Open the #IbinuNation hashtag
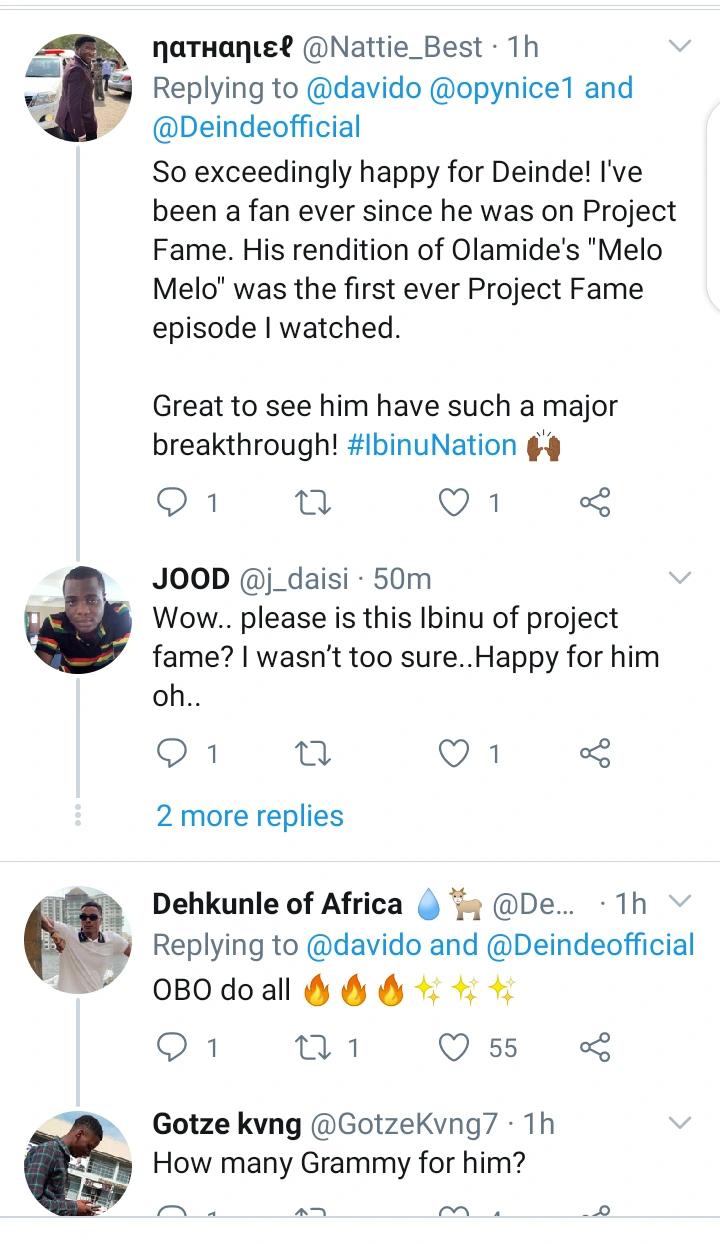This screenshot has width=720, height=1244. click(x=432, y=445)
